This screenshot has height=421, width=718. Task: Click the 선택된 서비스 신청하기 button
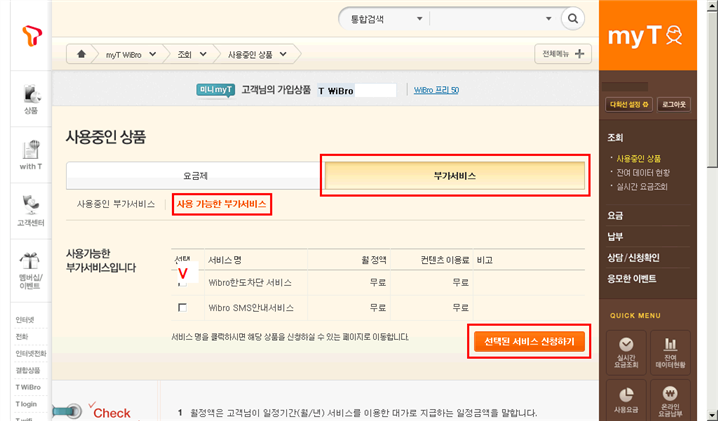coord(529,341)
